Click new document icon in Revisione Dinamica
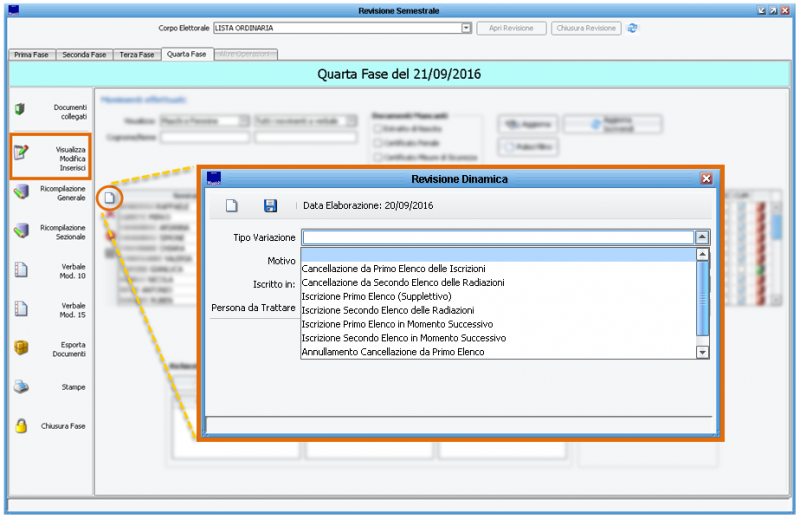800x519 pixels. (232, 206)
